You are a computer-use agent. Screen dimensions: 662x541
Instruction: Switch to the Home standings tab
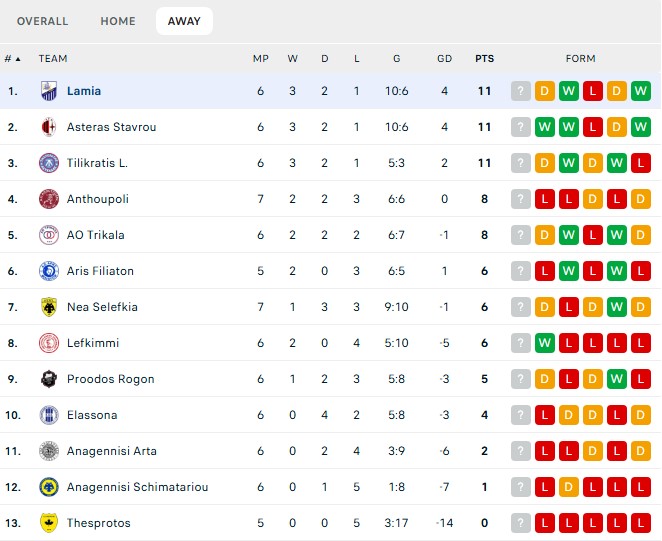click(118, 21)
